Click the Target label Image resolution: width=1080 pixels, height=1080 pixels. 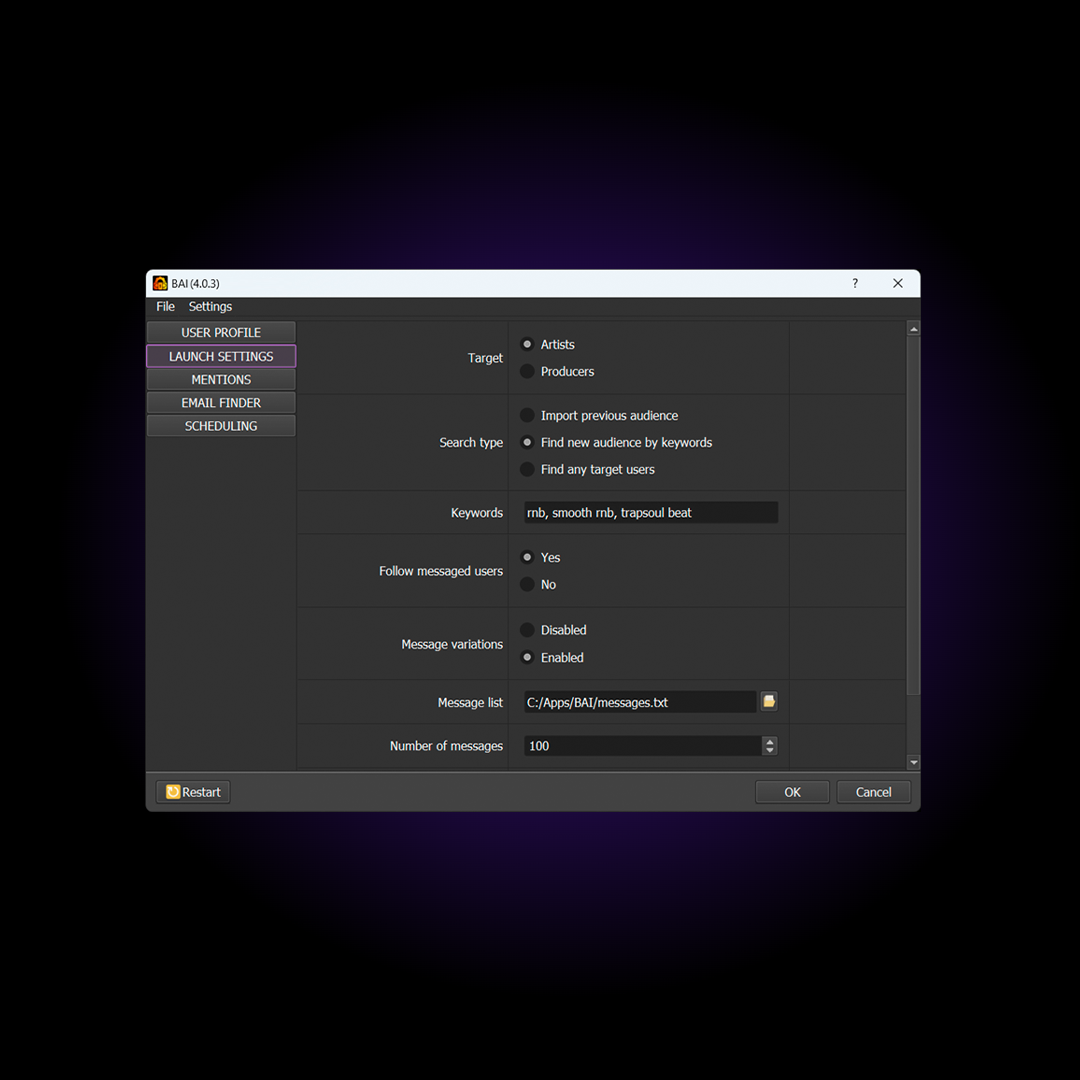(485, 357)
